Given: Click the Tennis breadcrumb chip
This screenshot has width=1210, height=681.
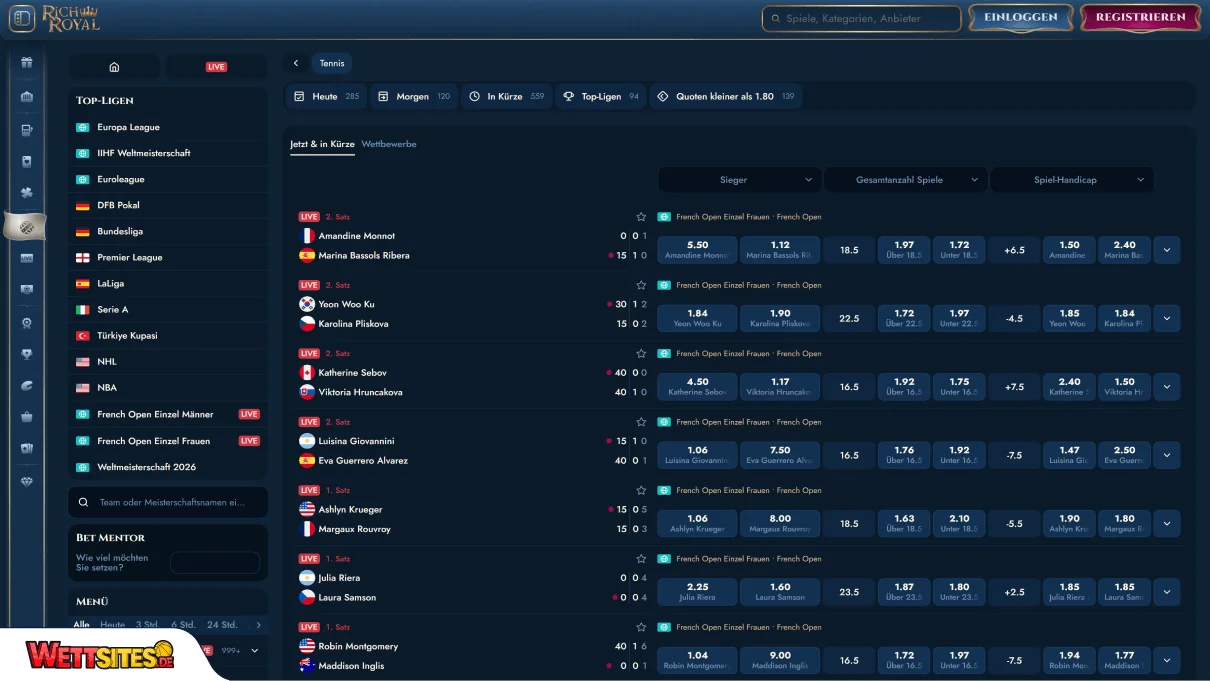Looking at the screenshot, I should tap(332, 63).
